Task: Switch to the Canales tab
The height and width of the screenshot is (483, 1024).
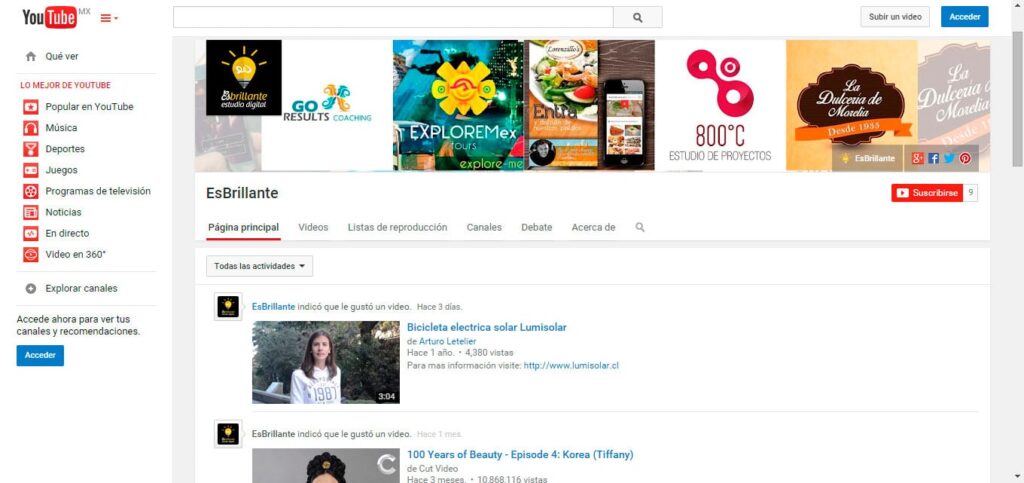Action: coord(484,227)
